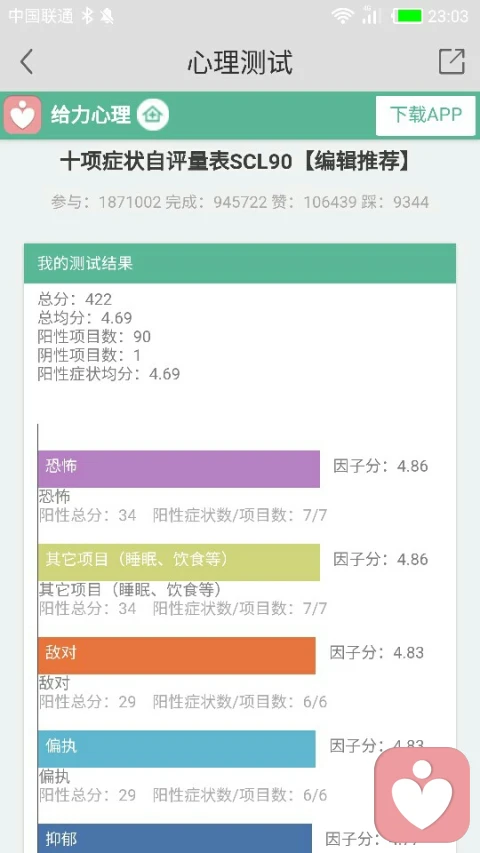Select the yellow-green 其它项目 bar
480x853 pixels.
pyautogui.click(x=179, y=563)
